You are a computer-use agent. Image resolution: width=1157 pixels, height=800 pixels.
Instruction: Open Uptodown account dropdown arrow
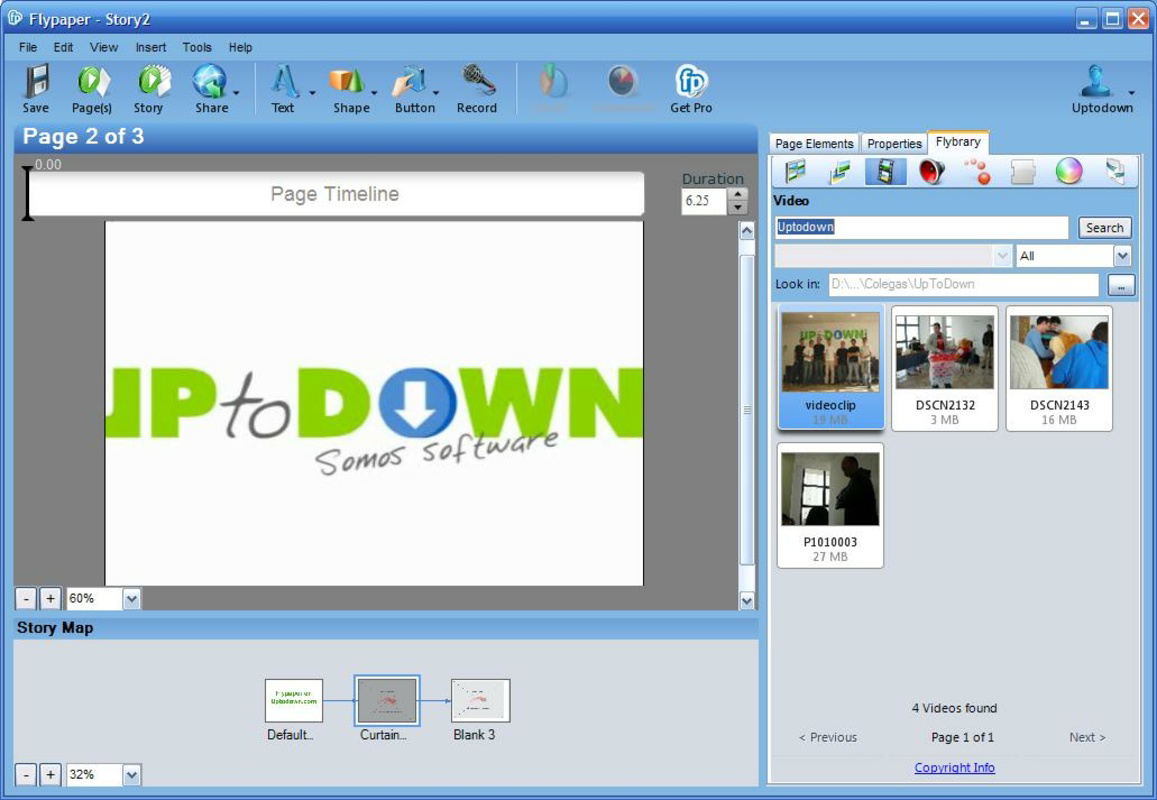(1131, 93)
